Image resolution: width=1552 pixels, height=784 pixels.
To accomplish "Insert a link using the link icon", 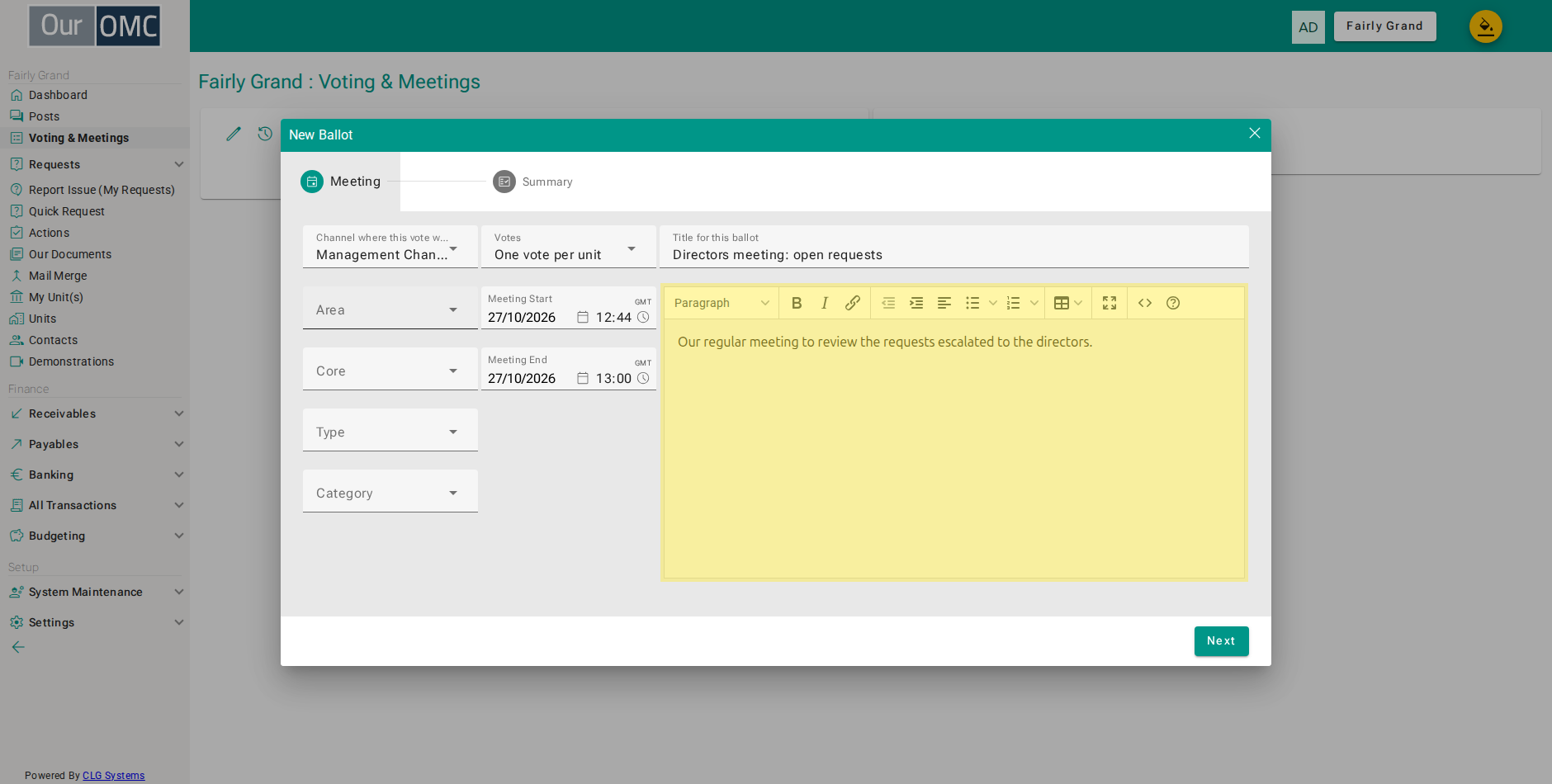I will coord(853,303).
